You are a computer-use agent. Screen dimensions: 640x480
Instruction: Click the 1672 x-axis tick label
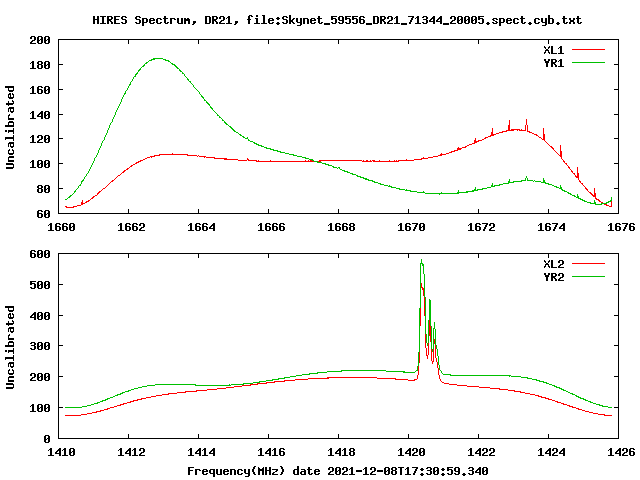(481, 227)
